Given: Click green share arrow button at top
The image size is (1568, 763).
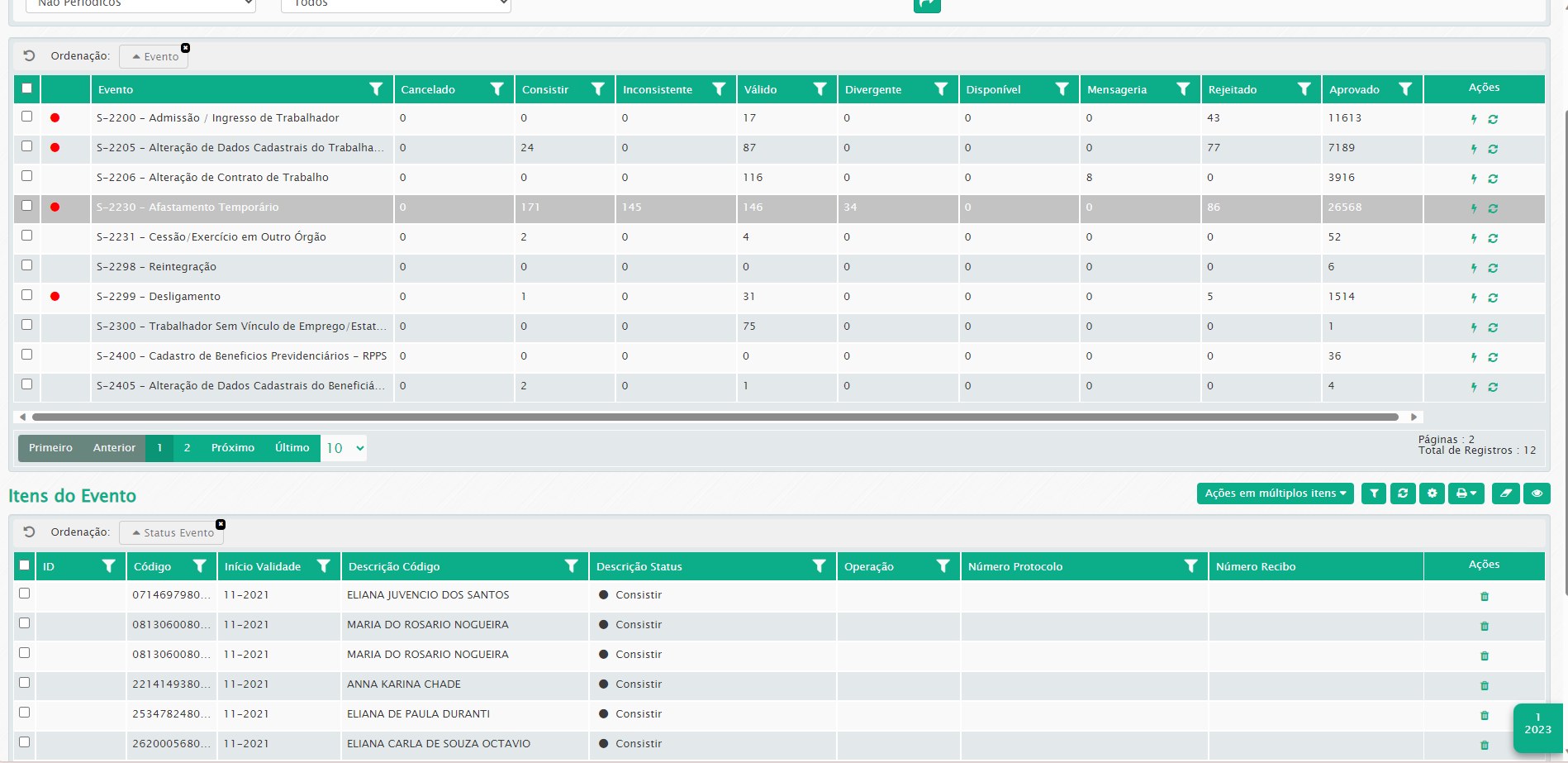Looking at the screenshot, I should tap(927, 5).
